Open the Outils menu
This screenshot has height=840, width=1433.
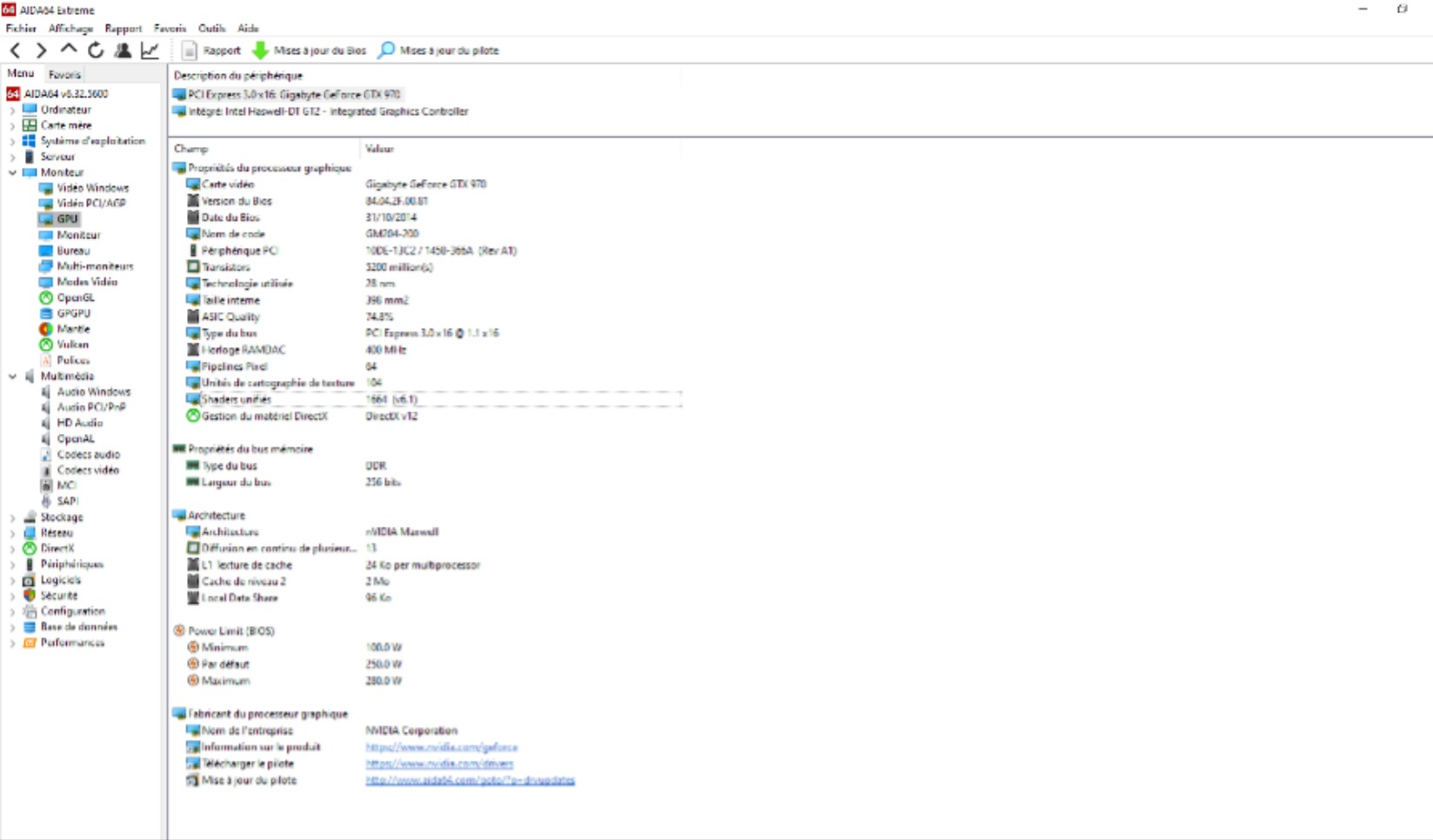(212, 28)
